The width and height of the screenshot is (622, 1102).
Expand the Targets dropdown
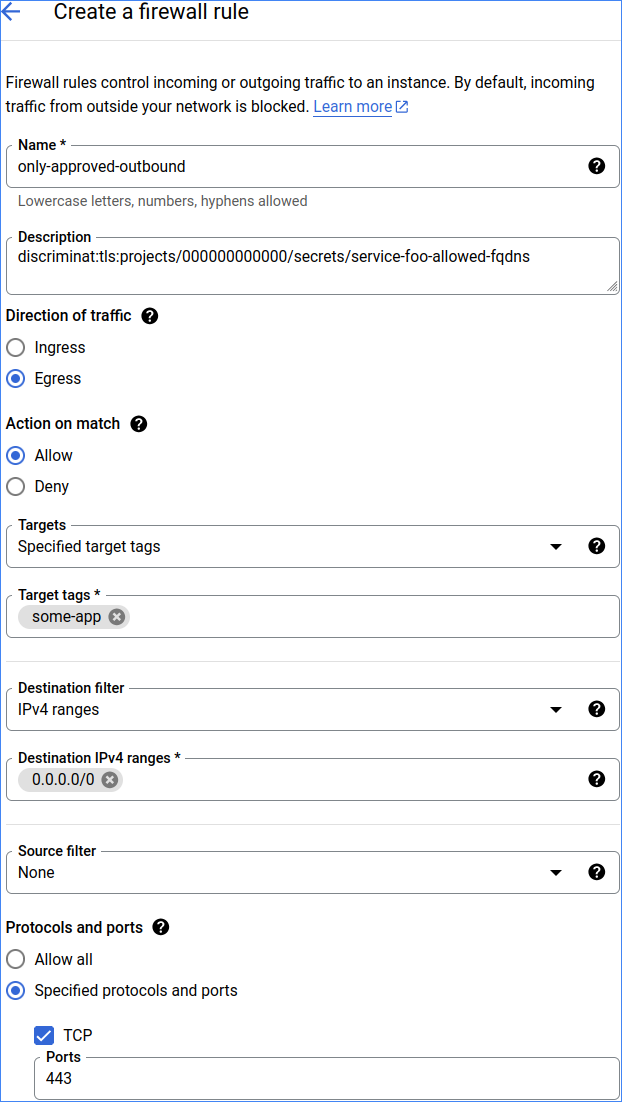point(557,547)
